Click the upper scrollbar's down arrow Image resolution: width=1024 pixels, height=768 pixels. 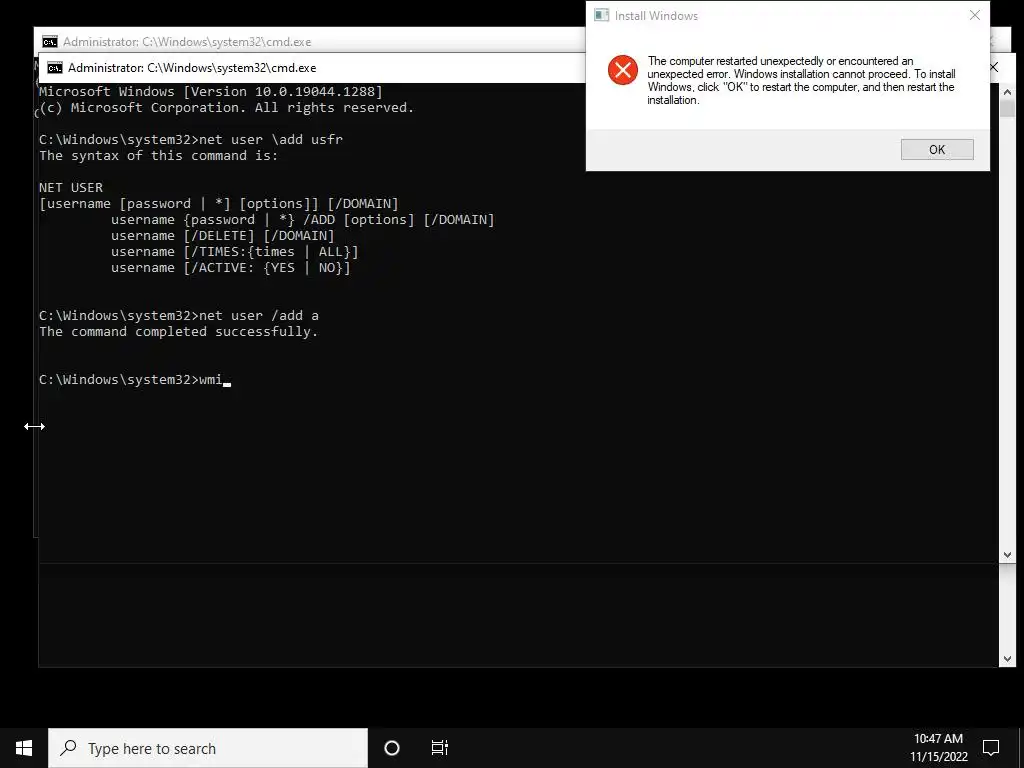[x=1007, y=554]
